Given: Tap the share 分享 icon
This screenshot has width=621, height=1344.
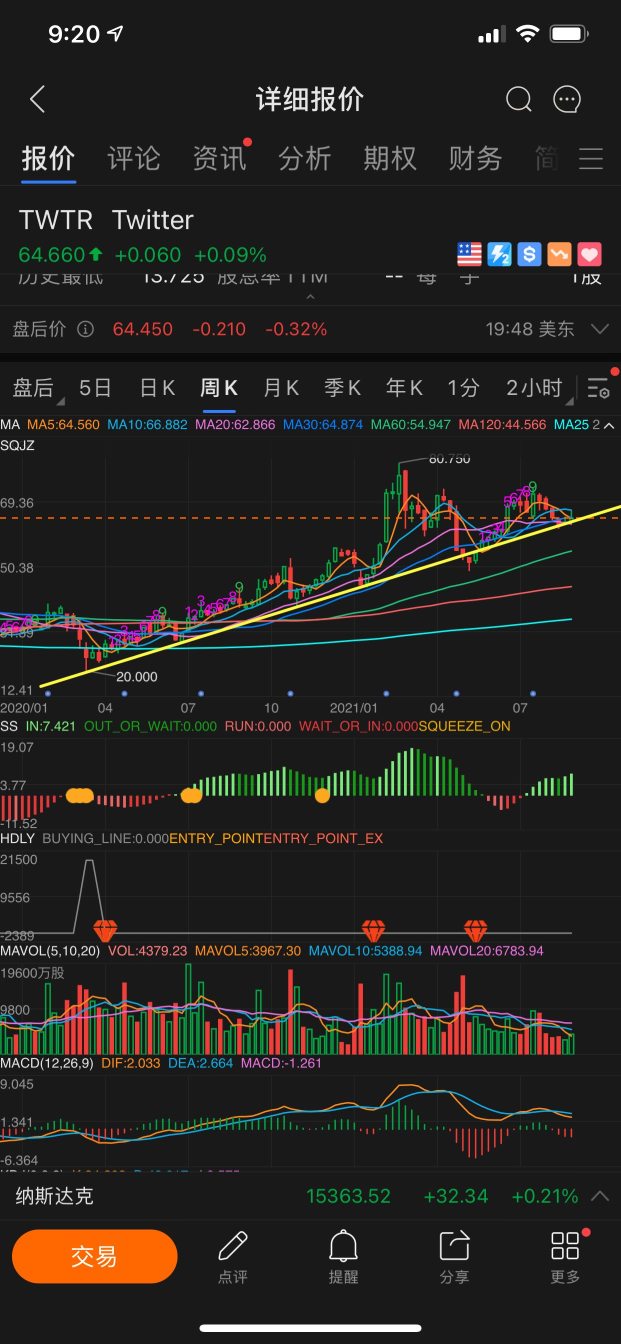Looking at the screenshot, I should pos(454,1245).
